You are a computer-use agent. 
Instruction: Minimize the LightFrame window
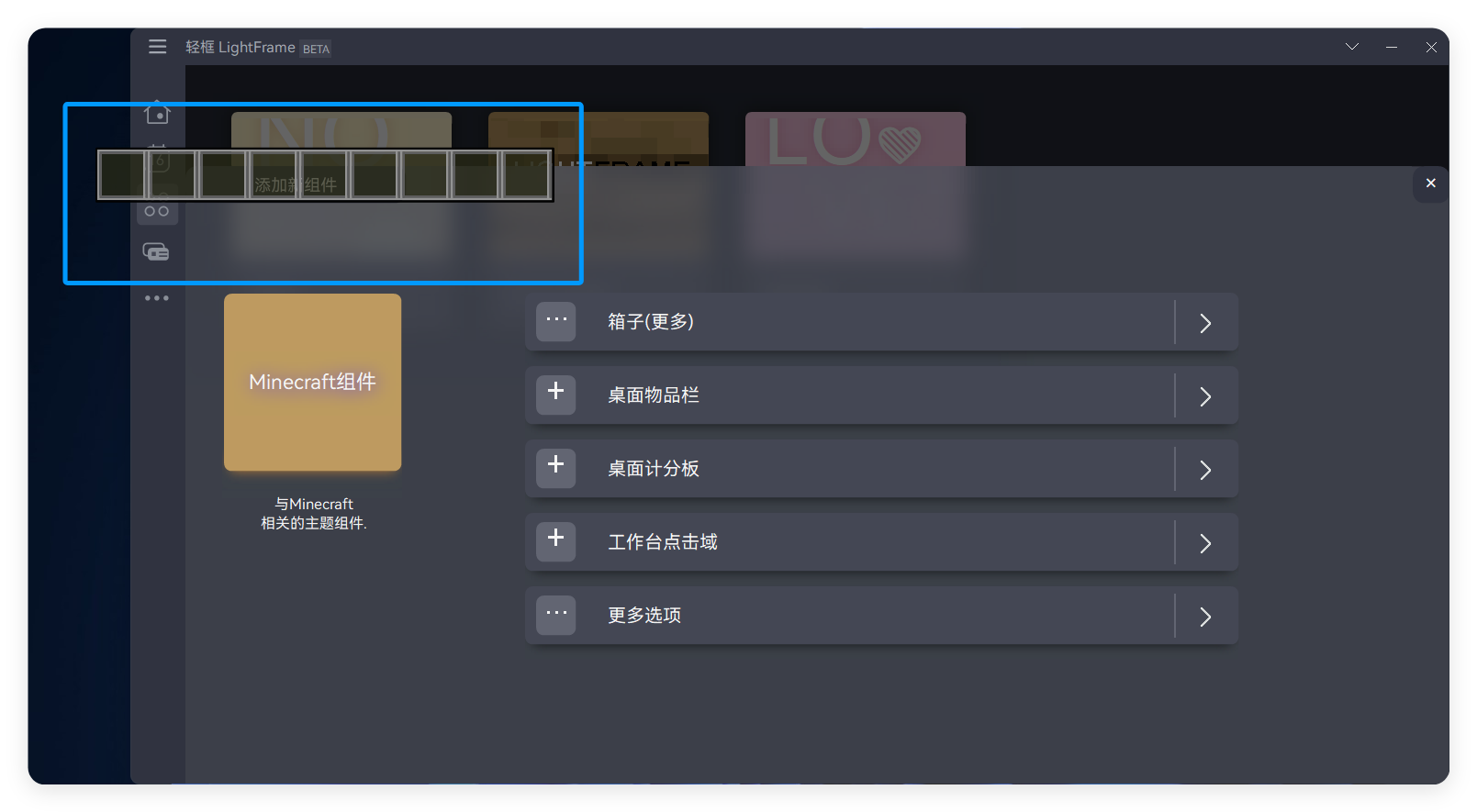click(1392, 47)
